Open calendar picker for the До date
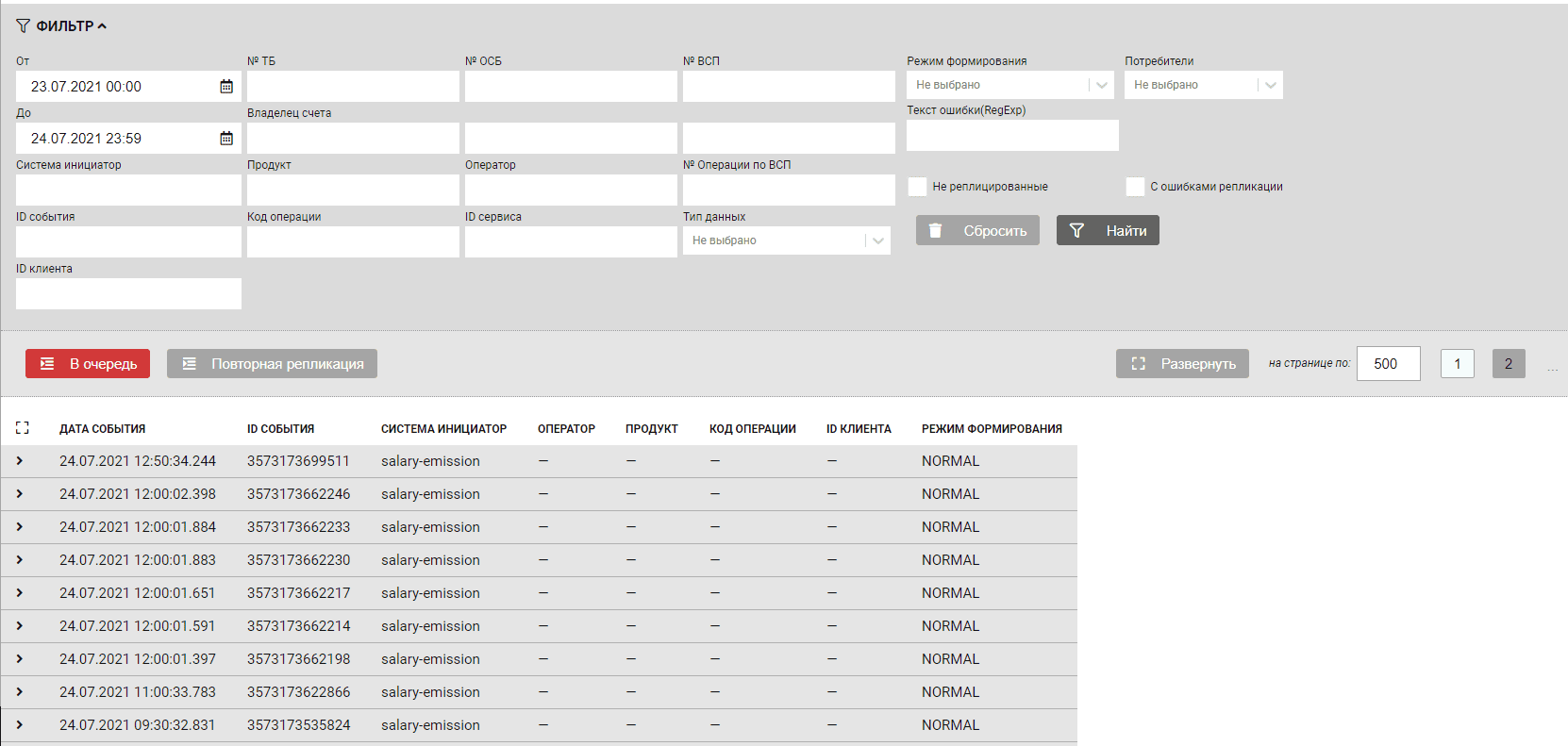The height and width of the screenshot is (746, 1568). pos(226,139)
